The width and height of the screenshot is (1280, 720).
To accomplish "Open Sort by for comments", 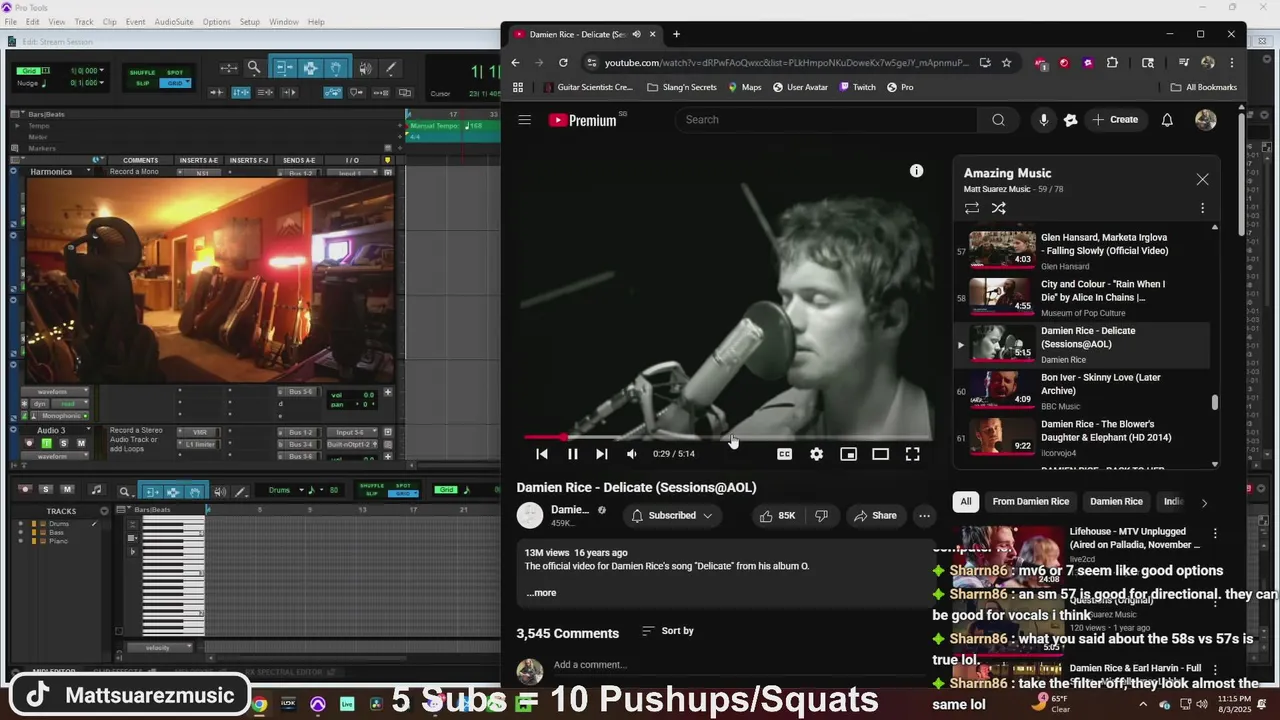I will click(x=667, y=631).
